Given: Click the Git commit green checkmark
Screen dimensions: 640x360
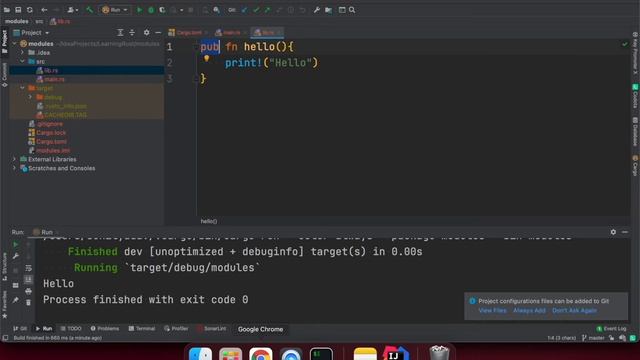Looking at the screenshot, I should (x=256, y=10).
